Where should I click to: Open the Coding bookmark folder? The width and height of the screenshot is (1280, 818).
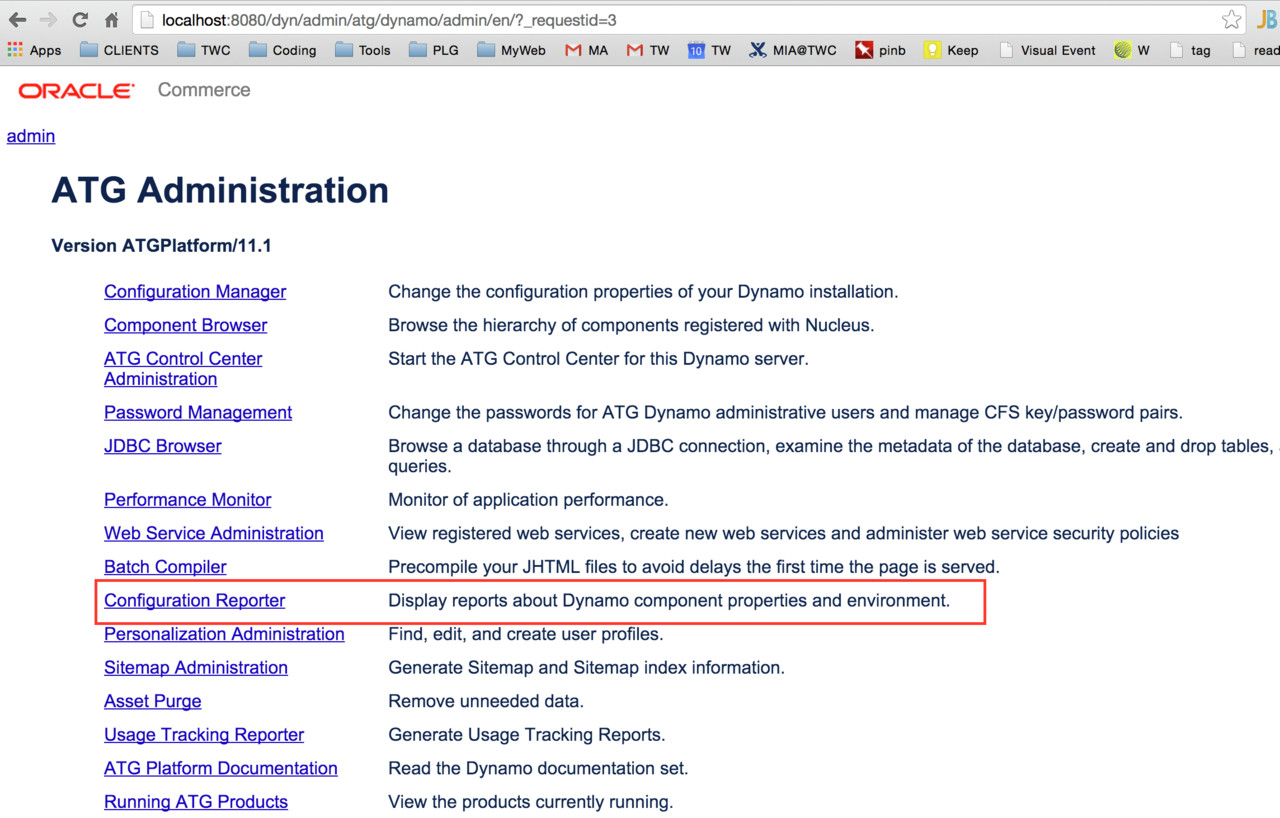[x=283, y=50]
